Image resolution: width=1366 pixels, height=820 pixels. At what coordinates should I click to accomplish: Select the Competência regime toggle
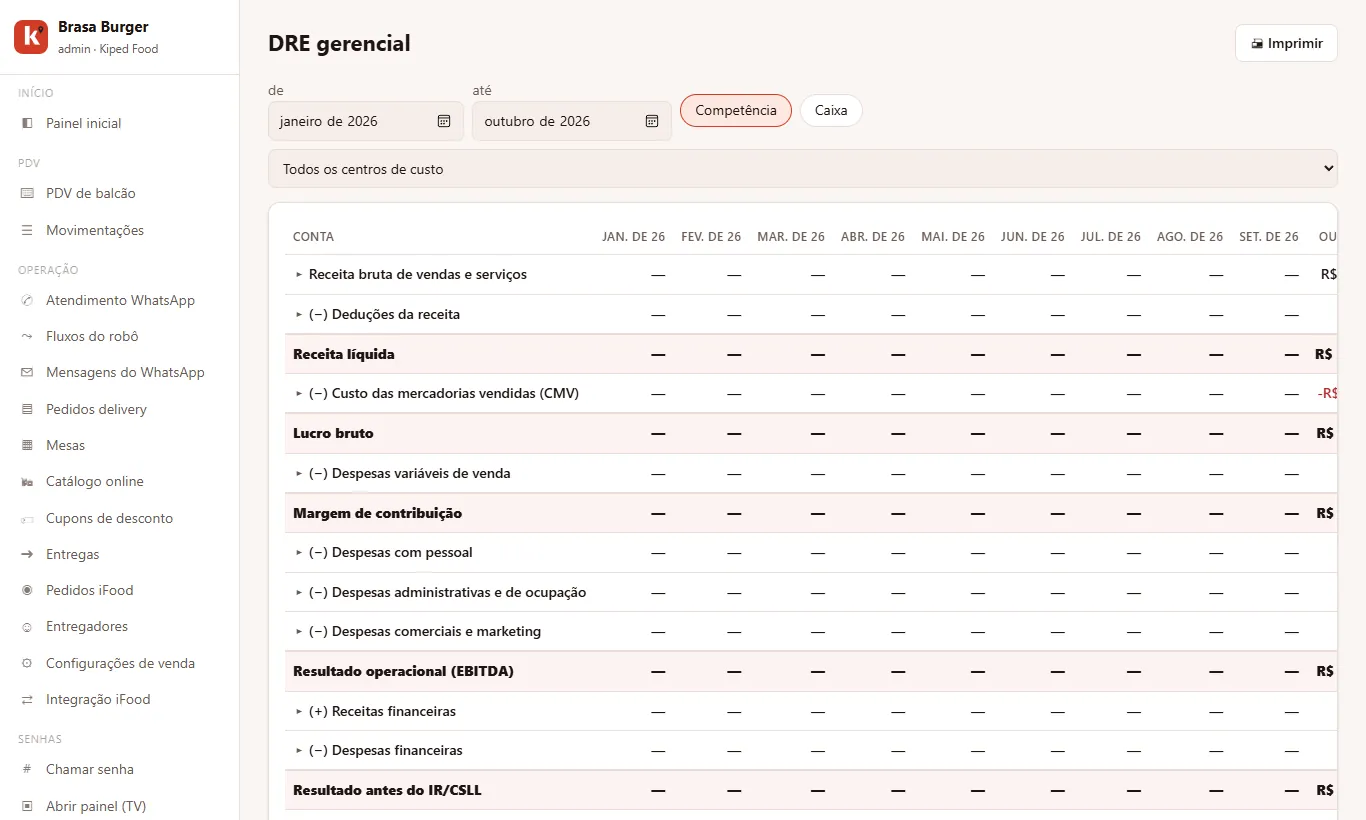(736, 110)
